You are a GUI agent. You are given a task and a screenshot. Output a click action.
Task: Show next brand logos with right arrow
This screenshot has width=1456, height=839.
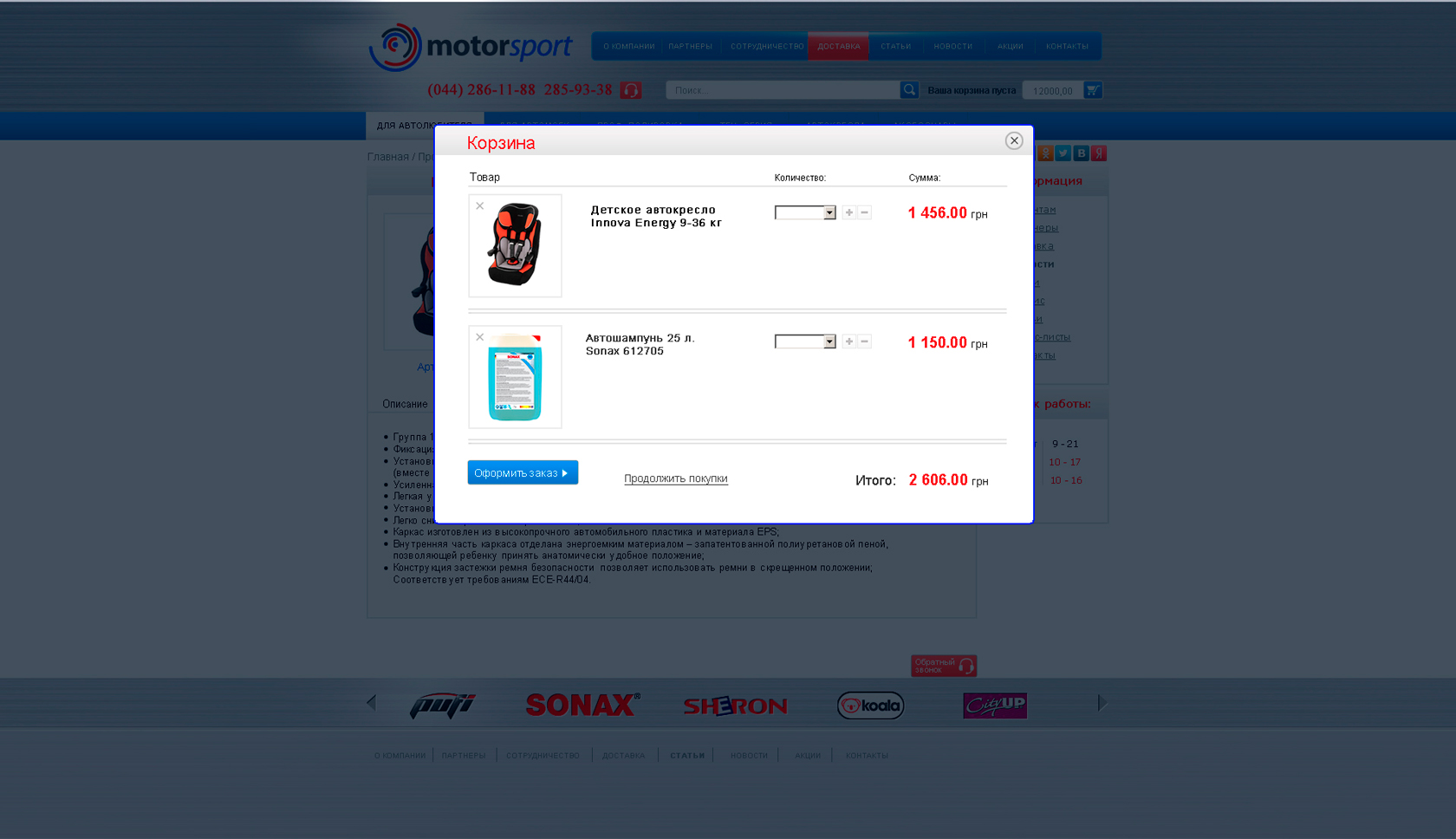(1102, 703)
